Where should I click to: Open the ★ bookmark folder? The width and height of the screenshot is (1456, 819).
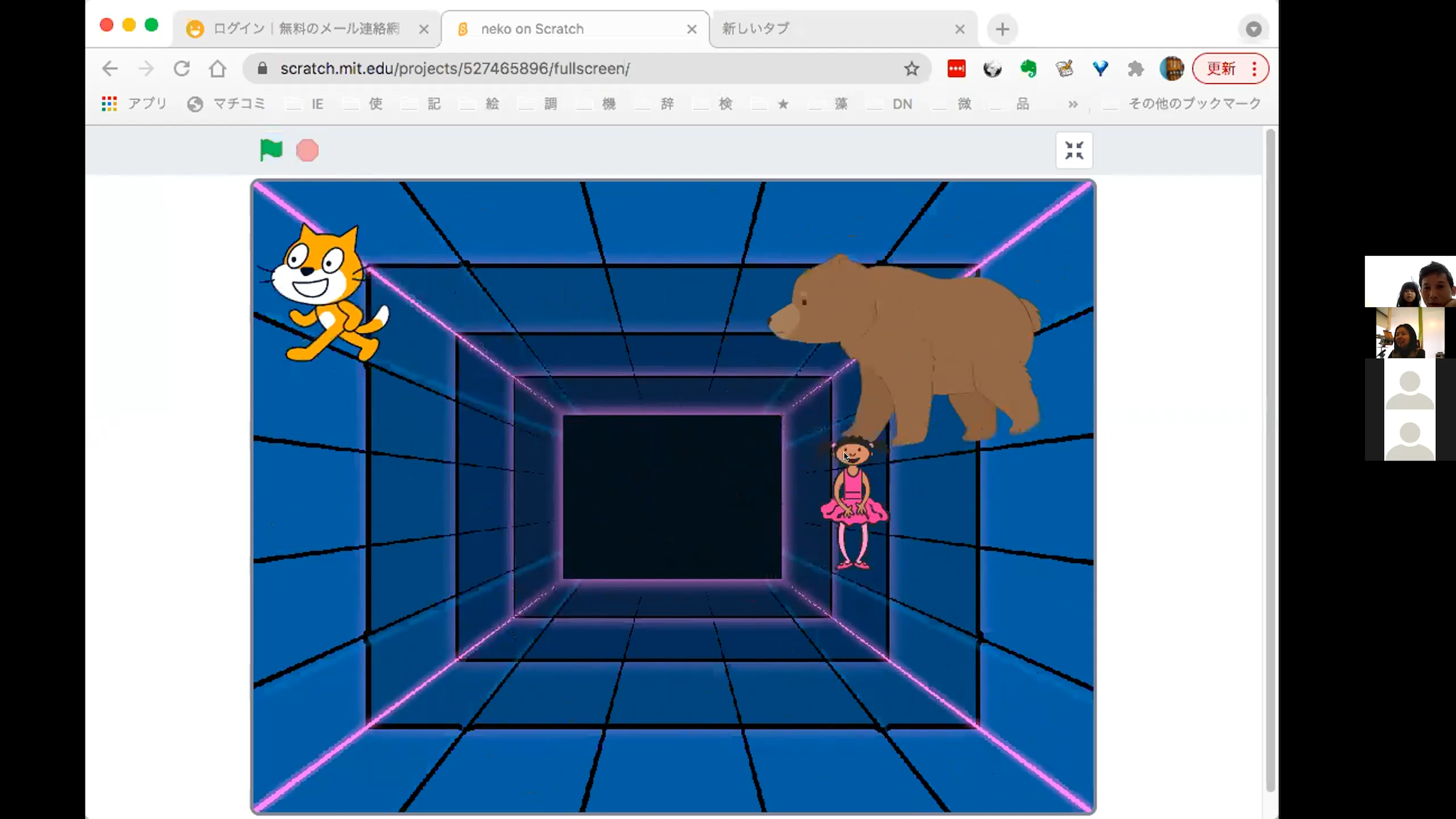771,104
